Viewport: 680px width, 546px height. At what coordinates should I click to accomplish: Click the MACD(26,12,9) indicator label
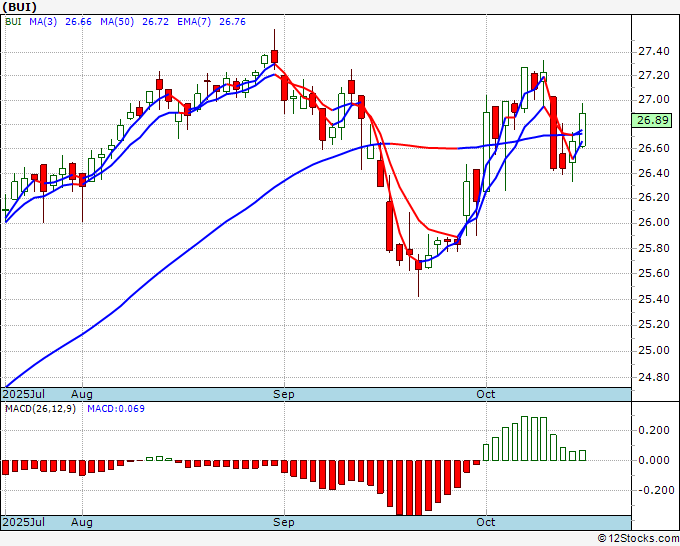click(x=40, y=409)
